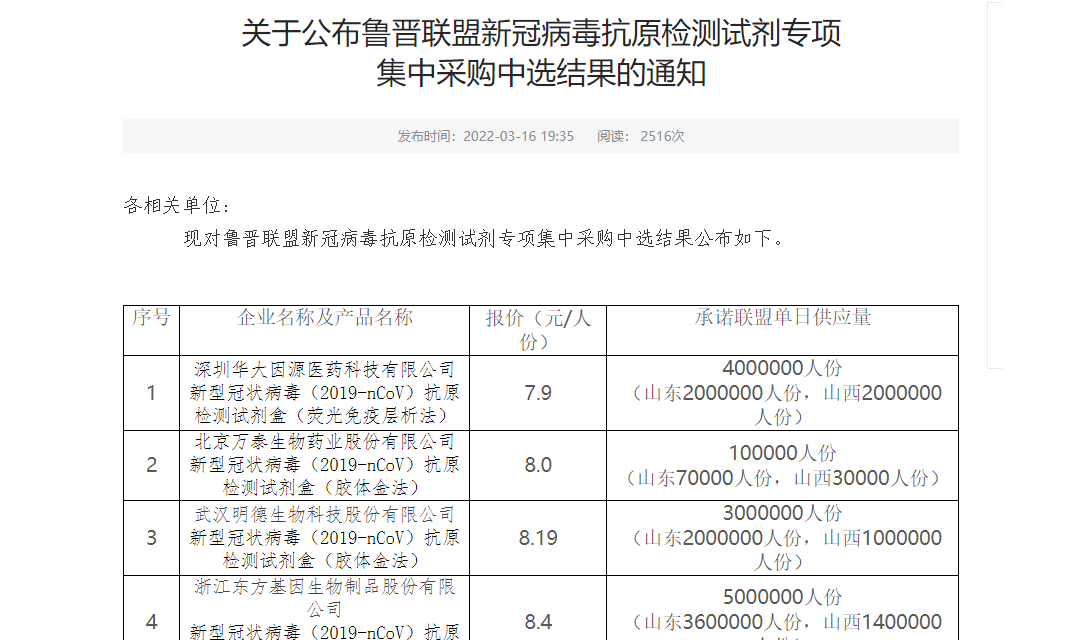This screenshot has width=1080, height=640.
Task: Click the notice title heading
Action: click(x=540, y=53)
